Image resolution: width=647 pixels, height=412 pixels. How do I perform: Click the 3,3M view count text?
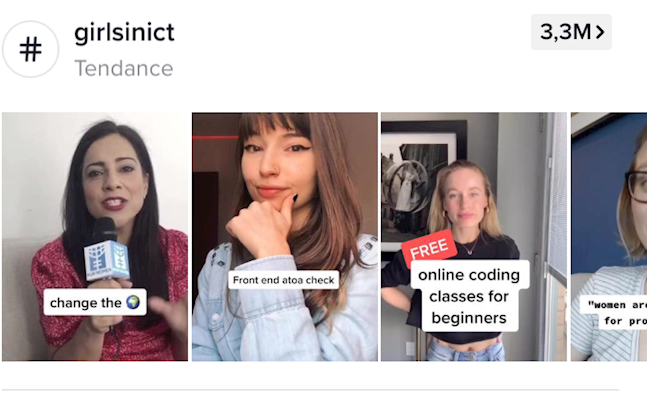coord(565,32)
